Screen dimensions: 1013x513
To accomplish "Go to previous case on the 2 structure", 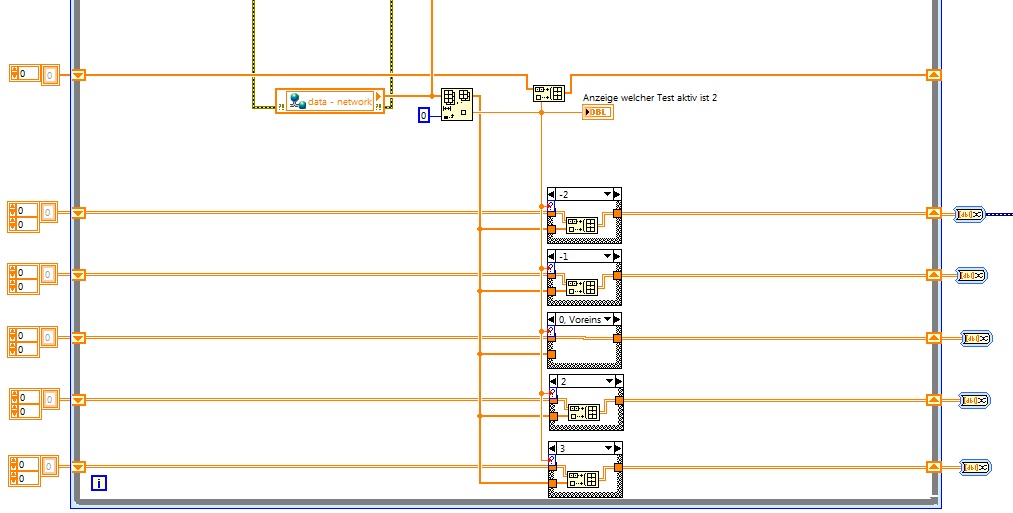I will [554, 381].
